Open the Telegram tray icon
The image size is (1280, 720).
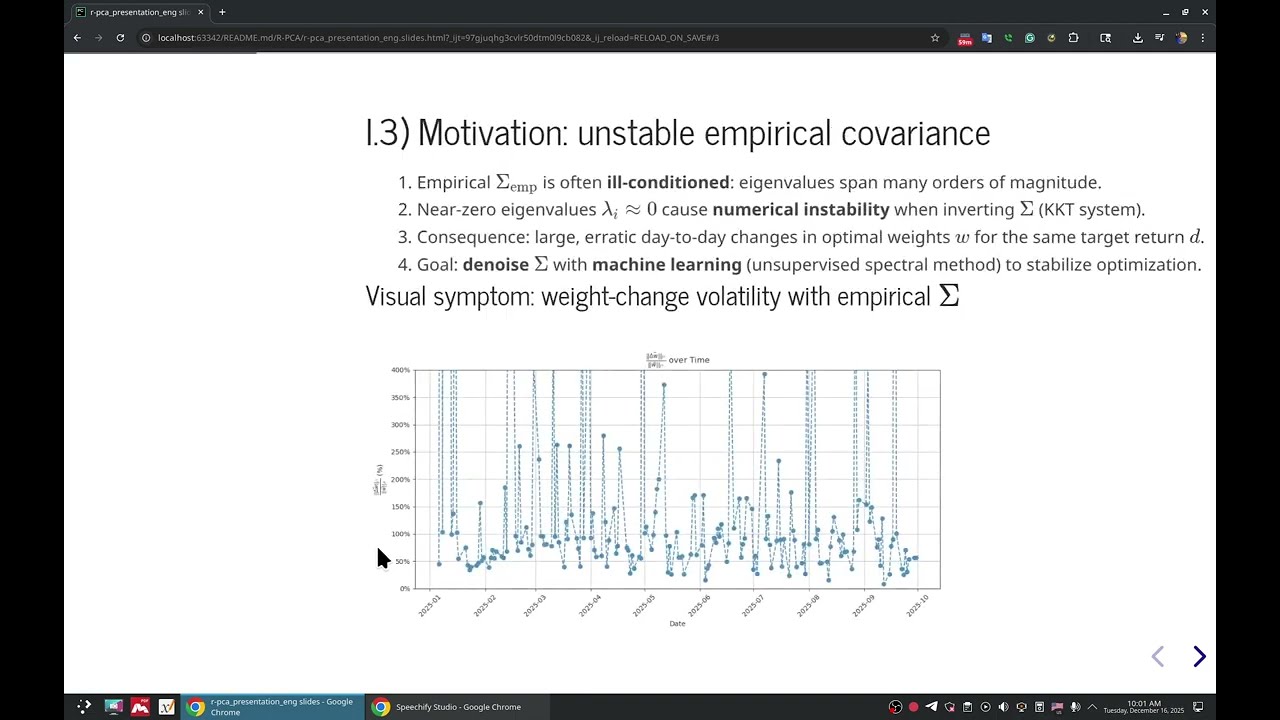pos(931,707)
